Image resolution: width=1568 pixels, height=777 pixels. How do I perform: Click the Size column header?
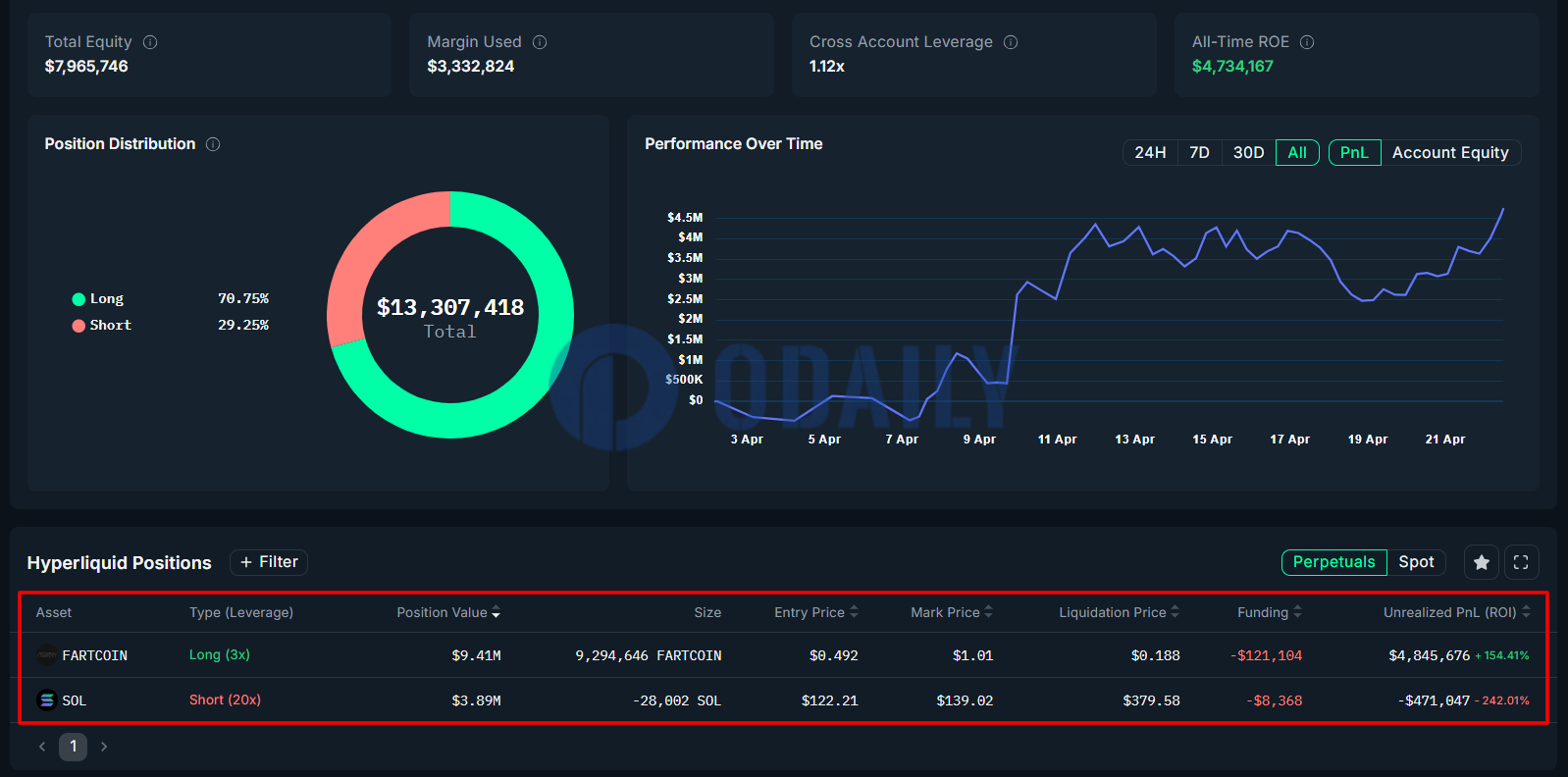pos(707,612)
